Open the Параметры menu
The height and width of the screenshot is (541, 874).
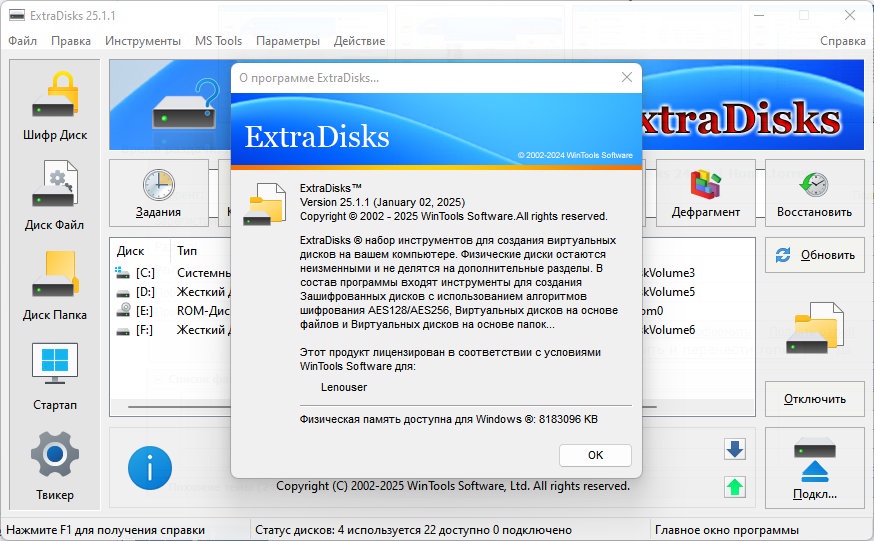click(288, 41)
